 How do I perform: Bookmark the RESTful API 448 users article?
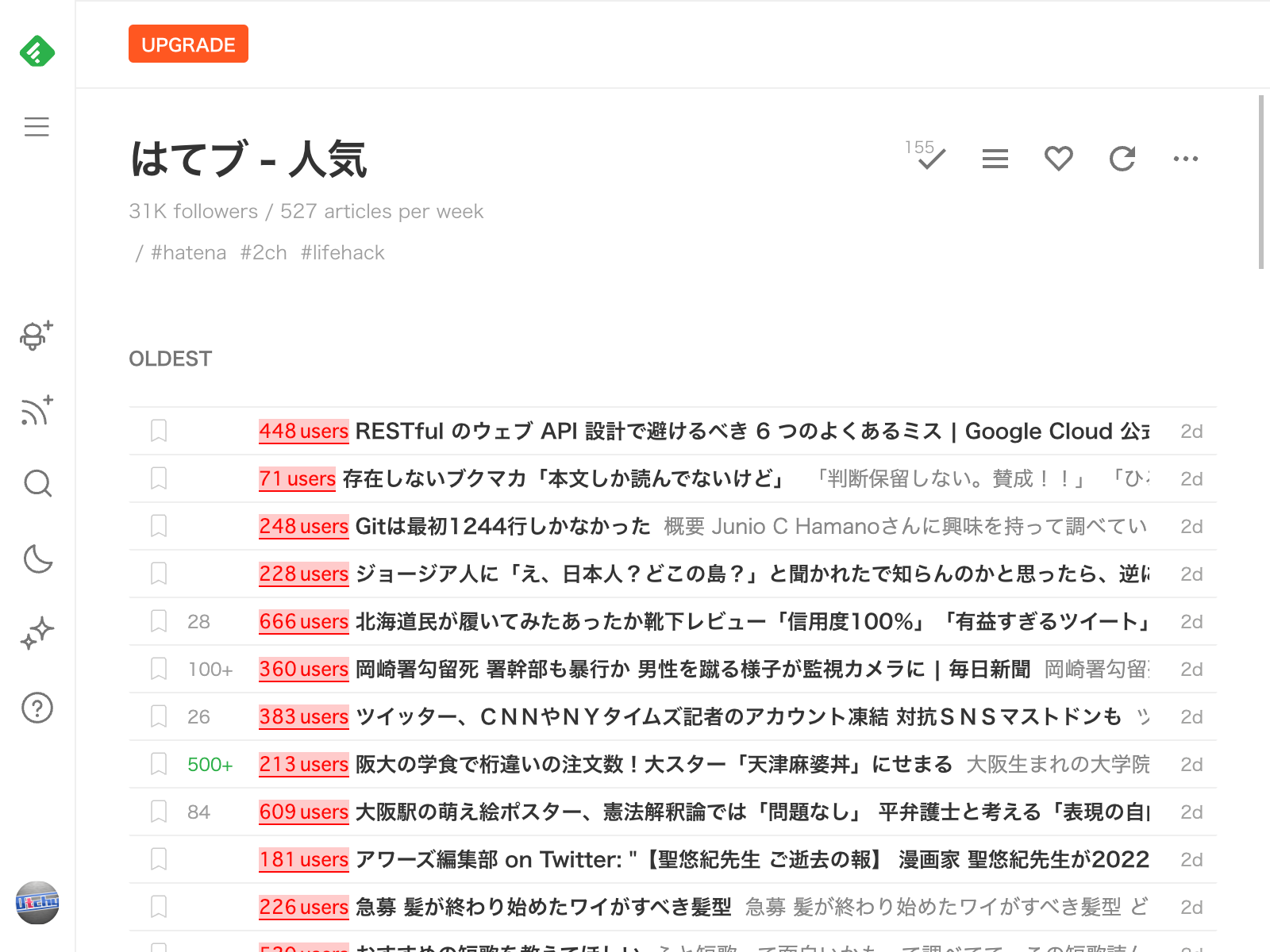pos(159,431)
